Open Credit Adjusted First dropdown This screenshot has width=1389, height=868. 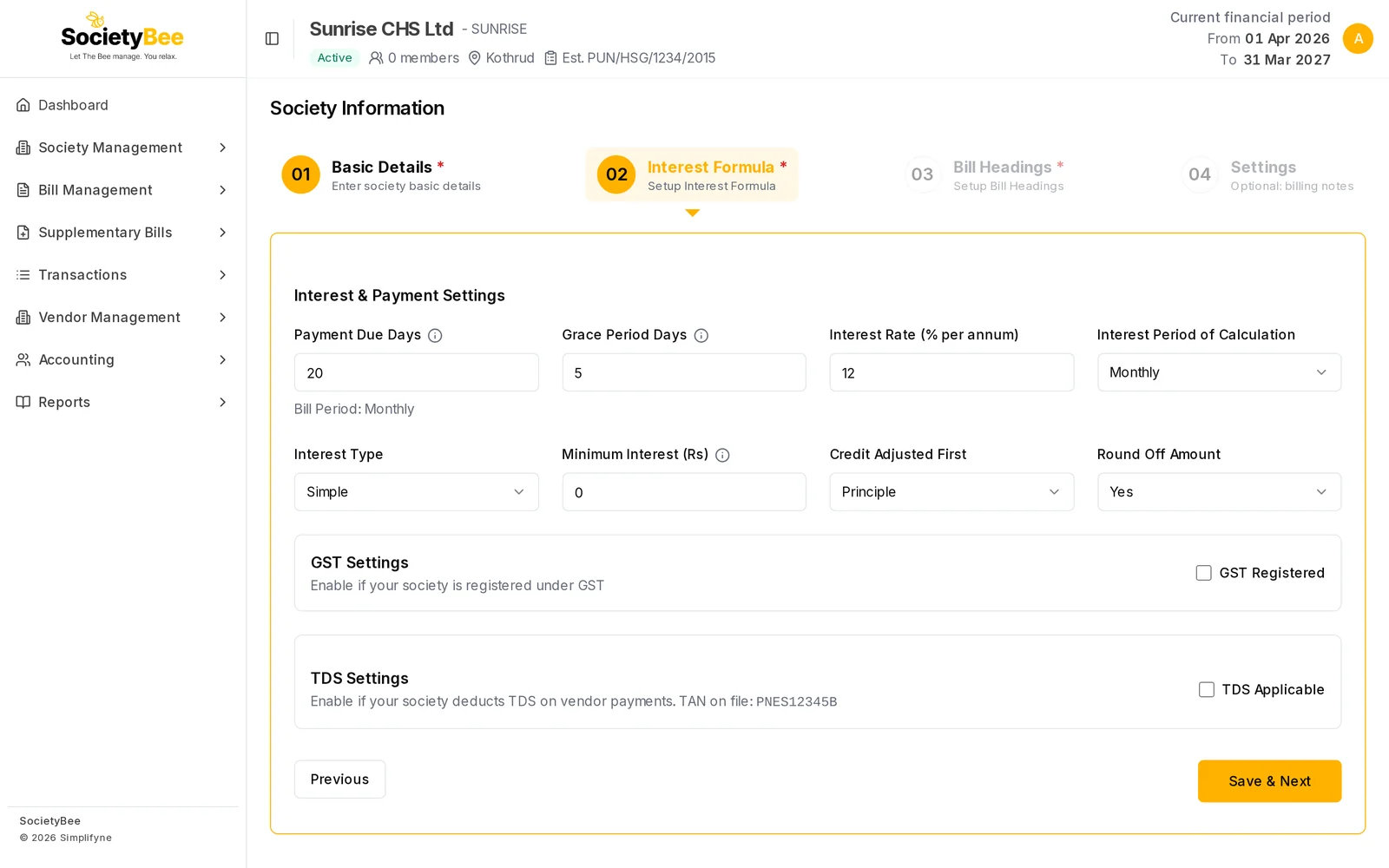pyautogui.click(x=951, y=492)
